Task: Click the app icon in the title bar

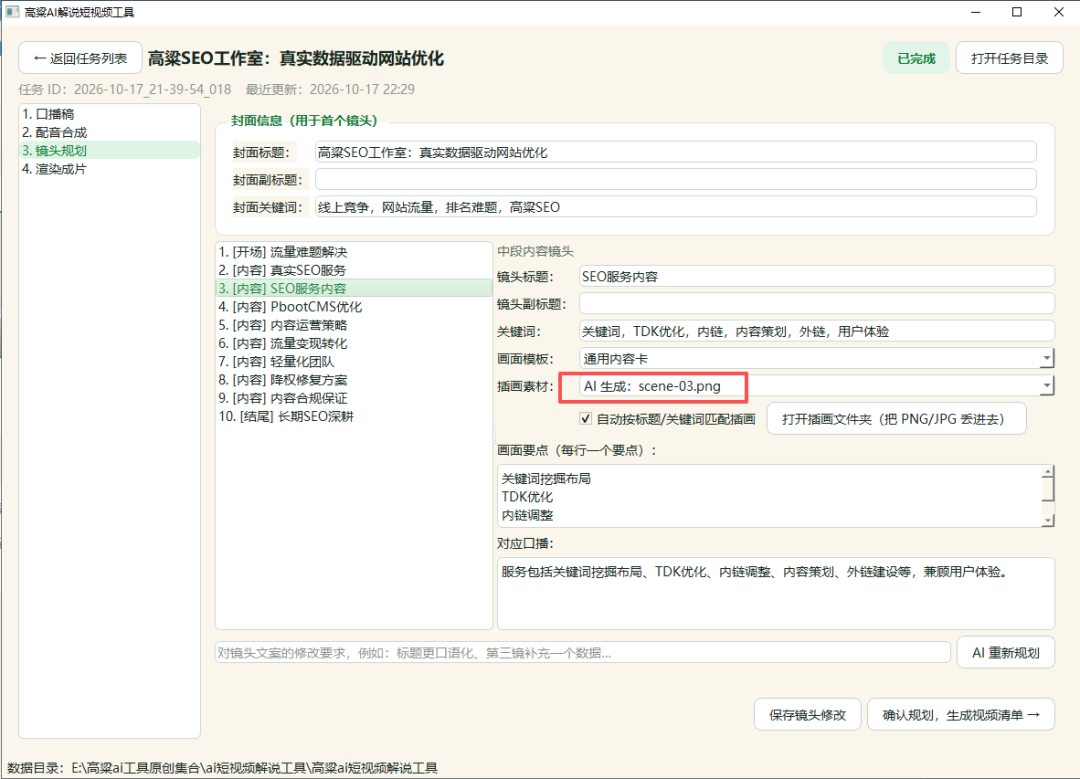Action: pos(12,12)
